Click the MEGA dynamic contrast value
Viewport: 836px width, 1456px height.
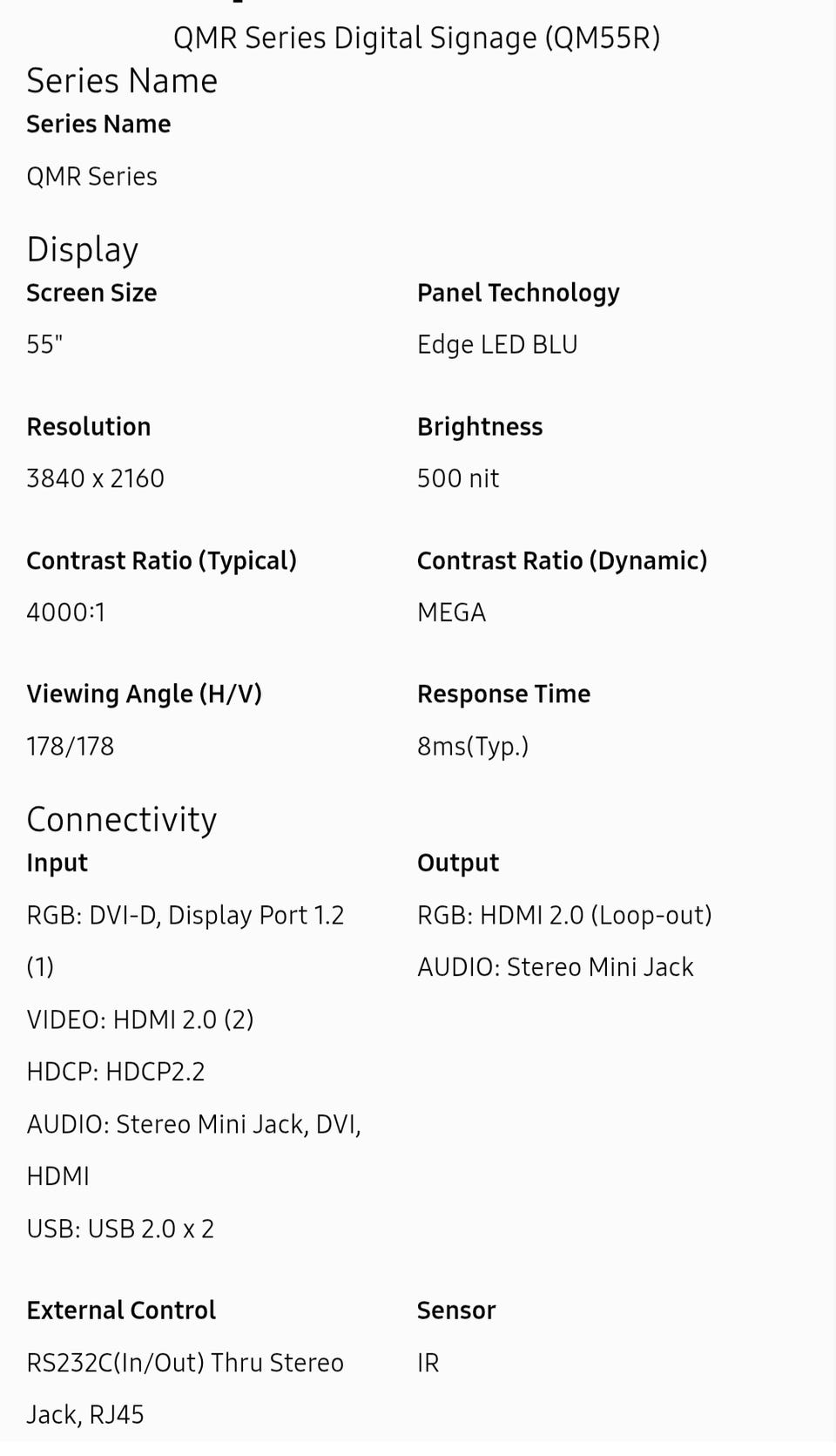click(451, 613)
